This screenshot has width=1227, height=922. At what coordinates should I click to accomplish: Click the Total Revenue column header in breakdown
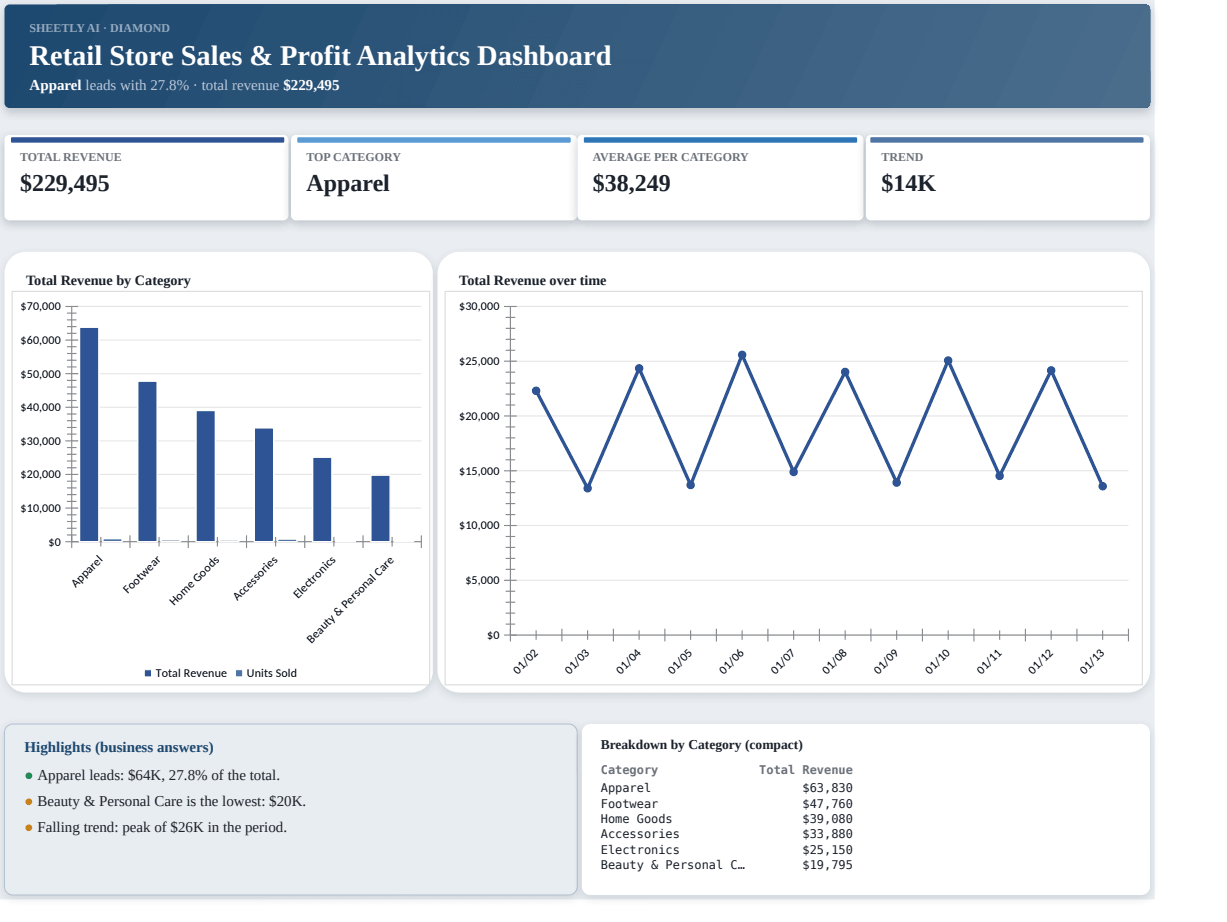[806, 770]
